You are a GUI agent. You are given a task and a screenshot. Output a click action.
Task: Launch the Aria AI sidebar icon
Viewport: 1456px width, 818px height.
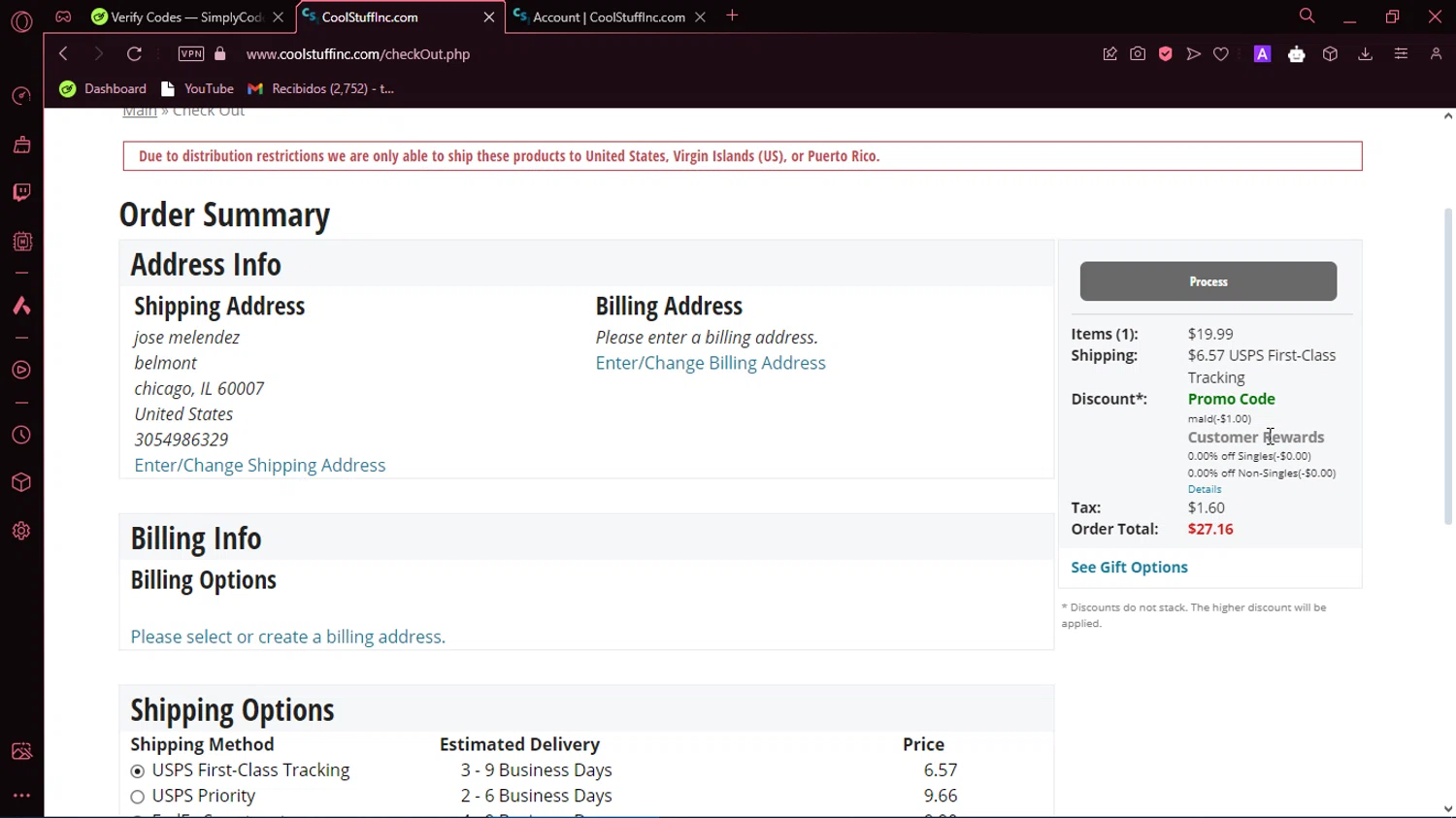tap(21, 306)
